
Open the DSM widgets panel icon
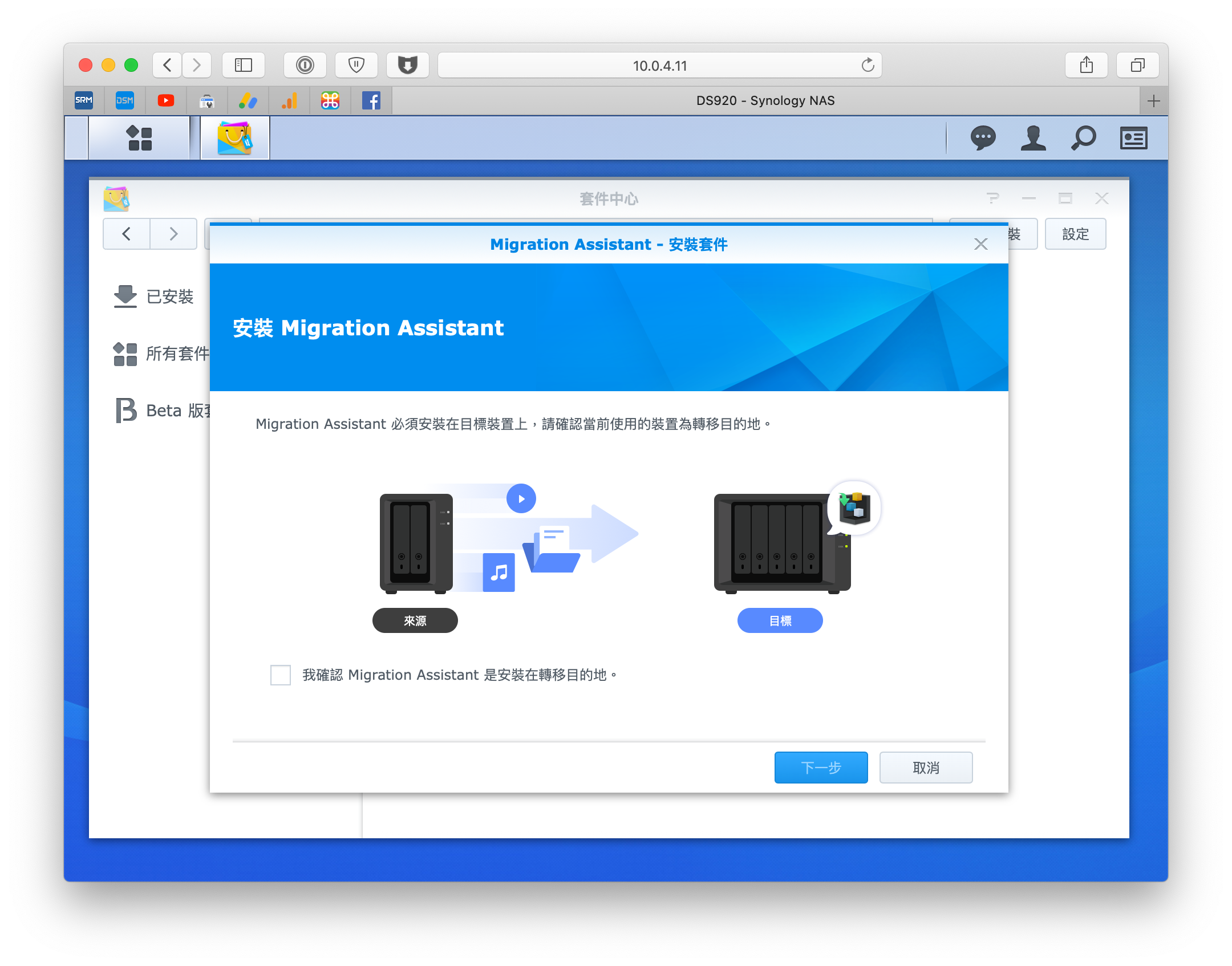click(x=1133, y=138)
